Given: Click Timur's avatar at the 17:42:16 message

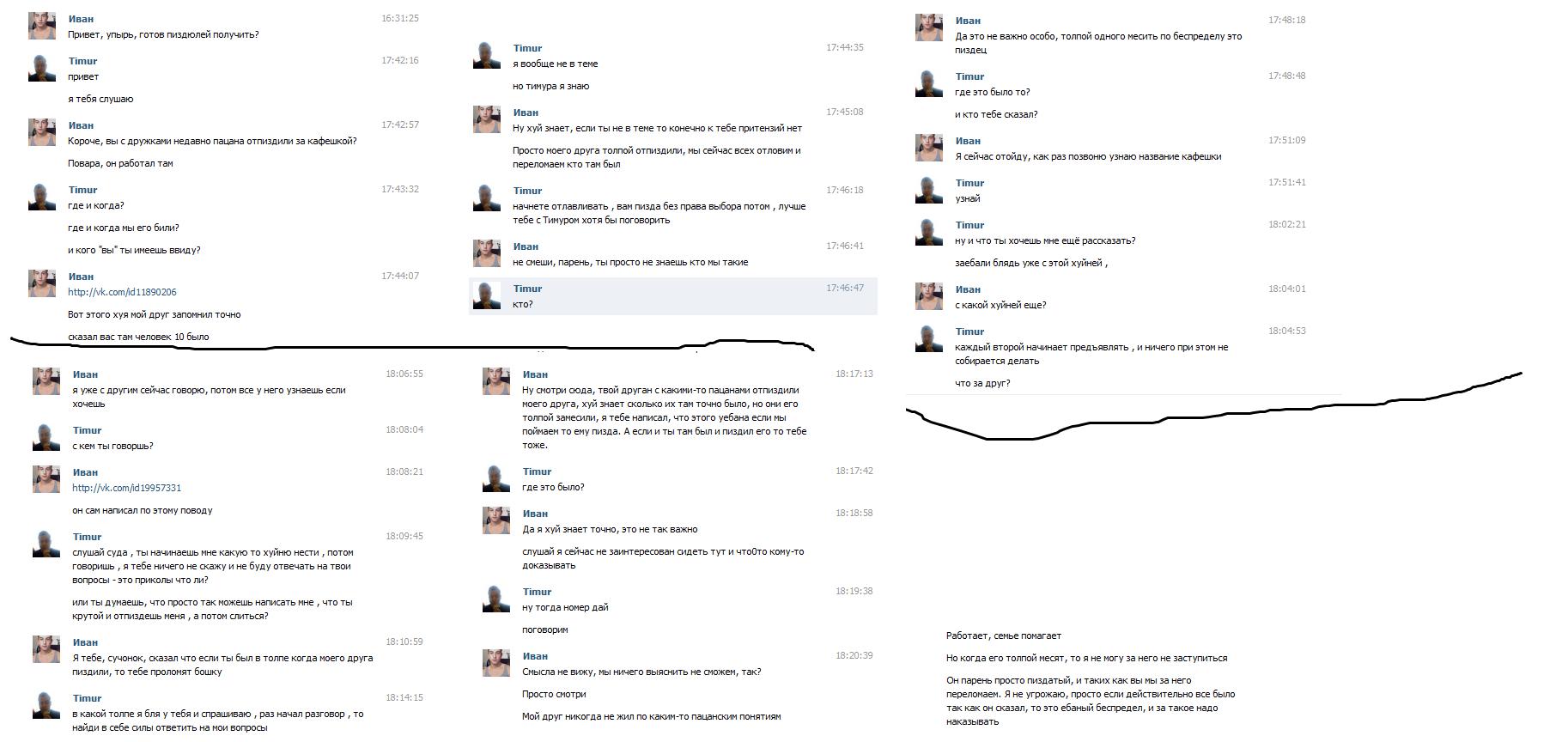Looking at the screenshot, I should (42, 68).
